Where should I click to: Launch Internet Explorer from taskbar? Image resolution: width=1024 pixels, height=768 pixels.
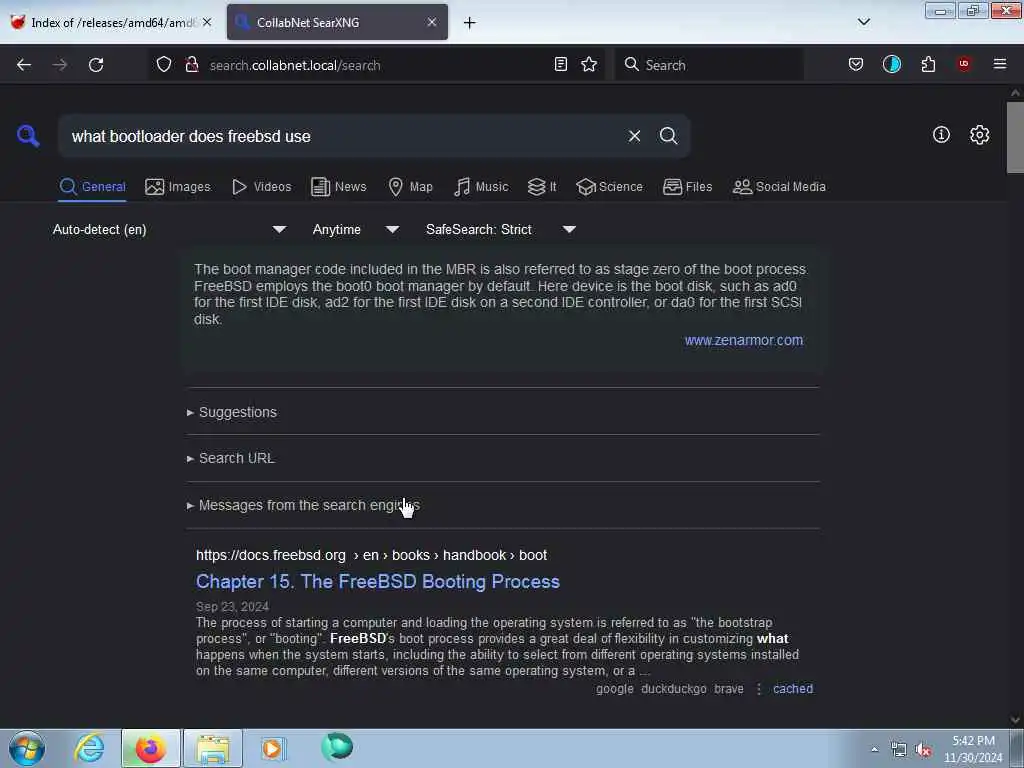point(89,748)
